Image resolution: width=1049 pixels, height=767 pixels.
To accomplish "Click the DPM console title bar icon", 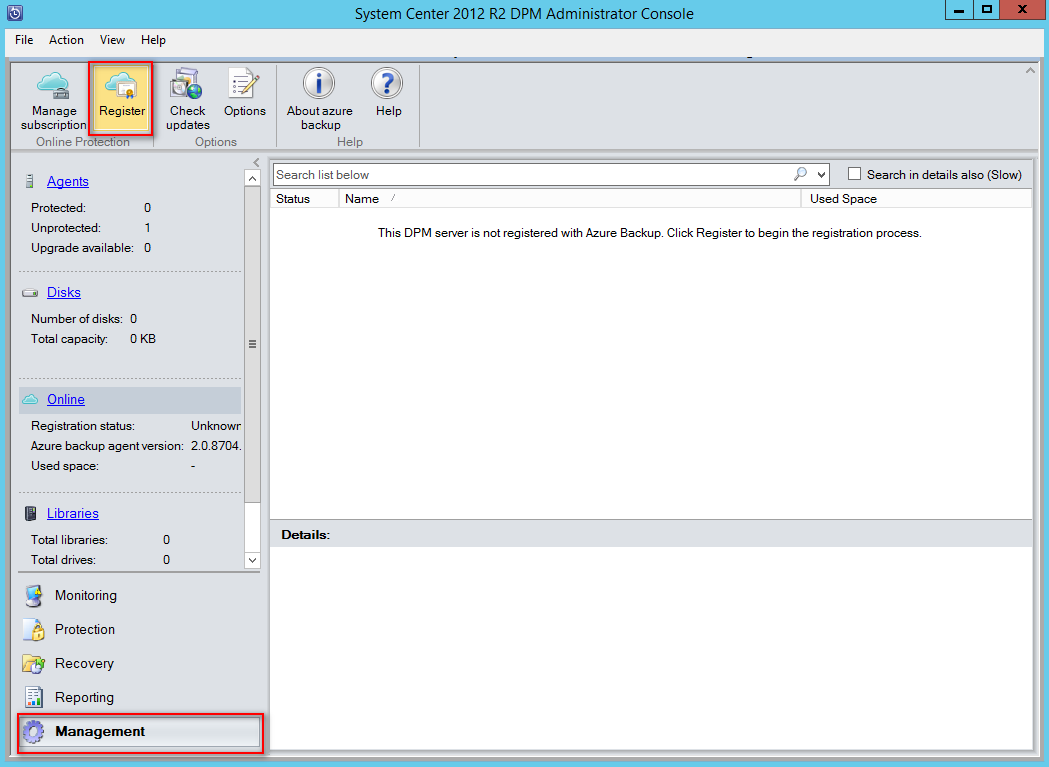I will tap(15, 13).
